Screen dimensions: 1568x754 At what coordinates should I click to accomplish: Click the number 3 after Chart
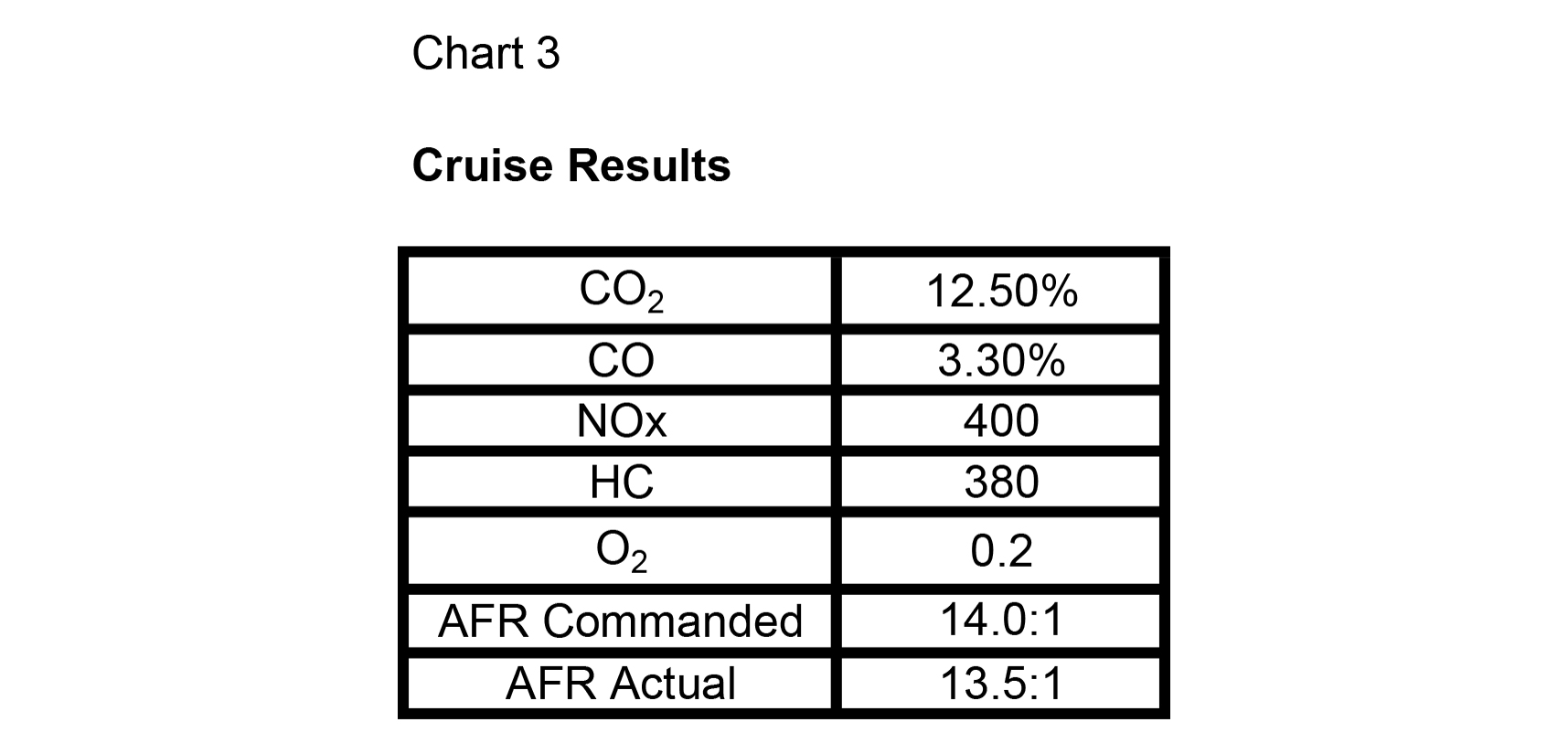(x=548, y=53)
